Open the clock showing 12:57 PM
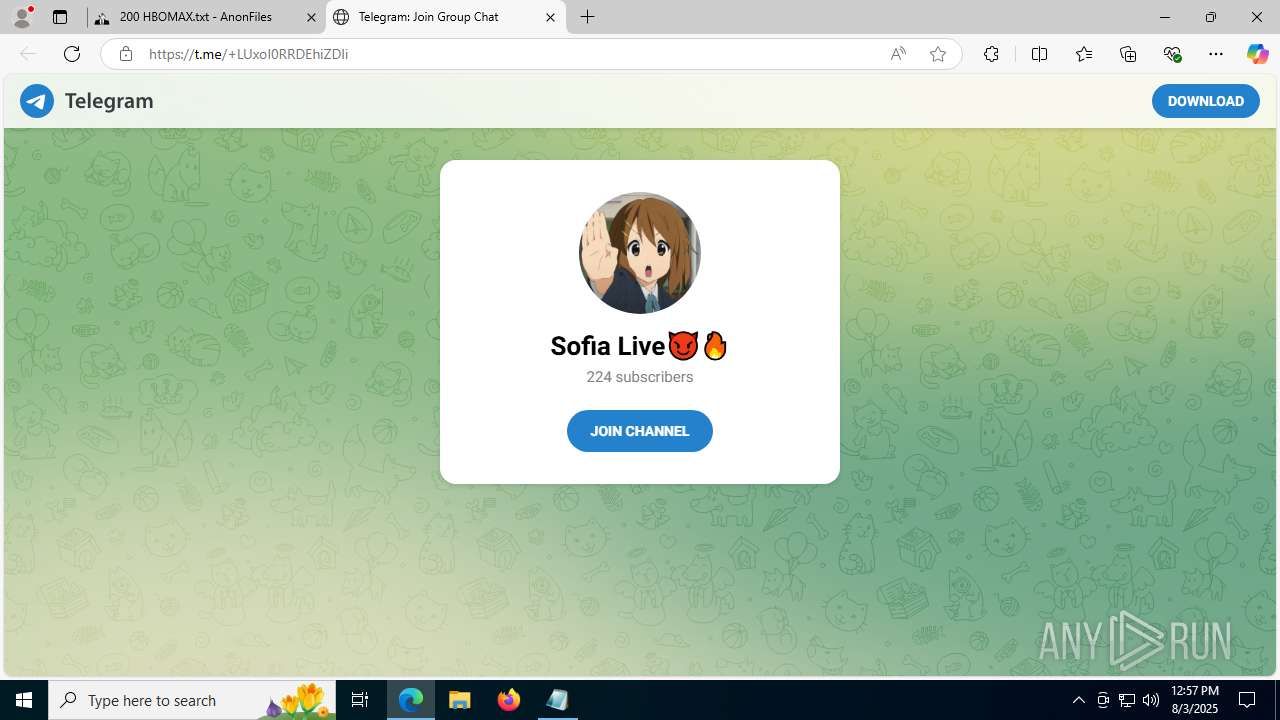 tap(1194, 700)
